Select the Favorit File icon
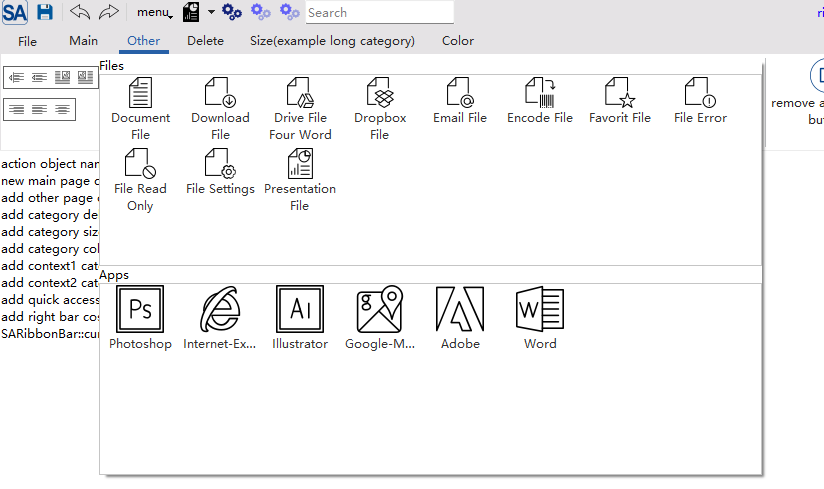Image resolution: width=824 pixels, height=489 pixels. click(620, 93)
